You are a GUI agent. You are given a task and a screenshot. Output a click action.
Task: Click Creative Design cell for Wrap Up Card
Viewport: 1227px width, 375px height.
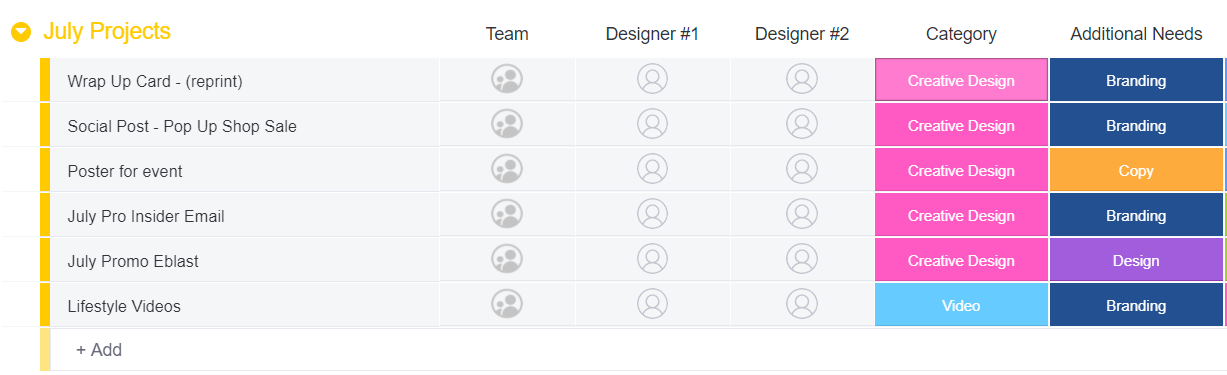click(x=961, y=80)
